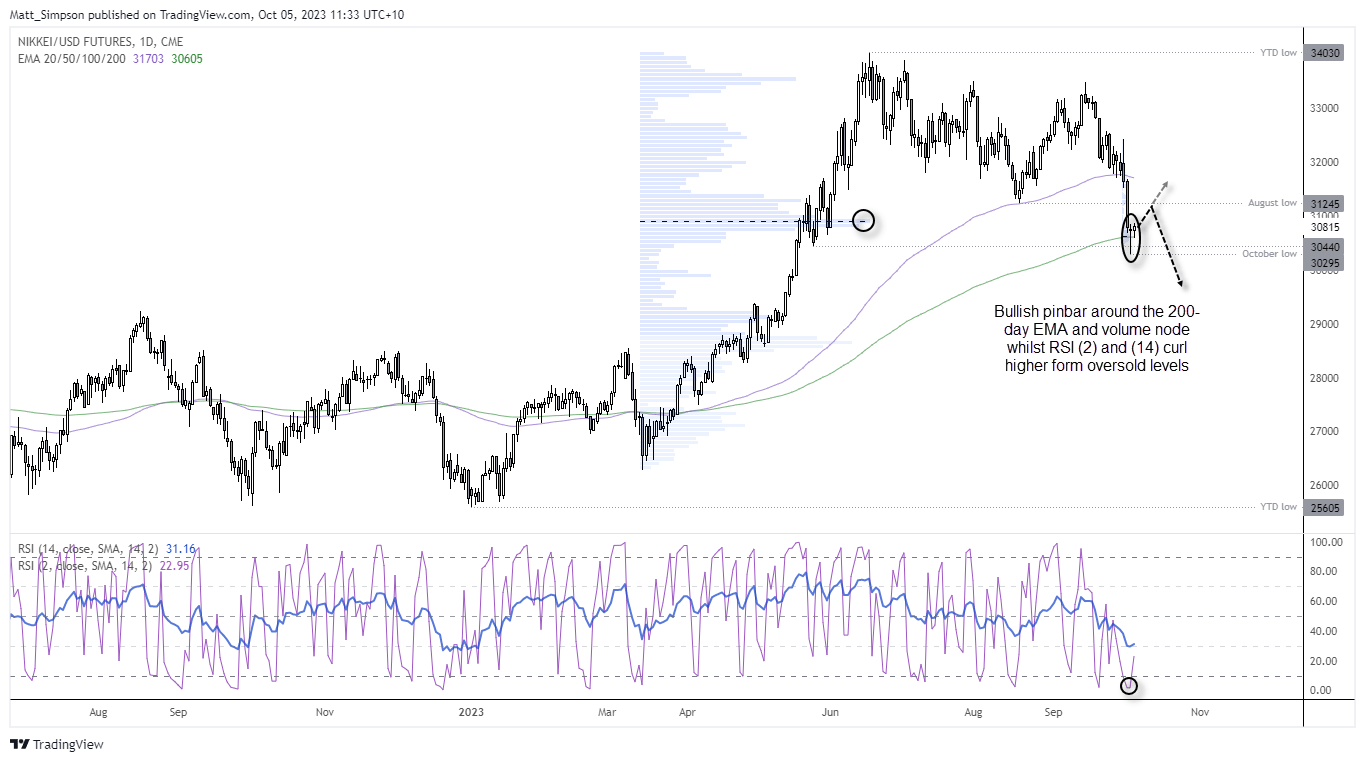Click the 34030 price label
Screen dimensions: 1365x762
[x=1325, y=53]
